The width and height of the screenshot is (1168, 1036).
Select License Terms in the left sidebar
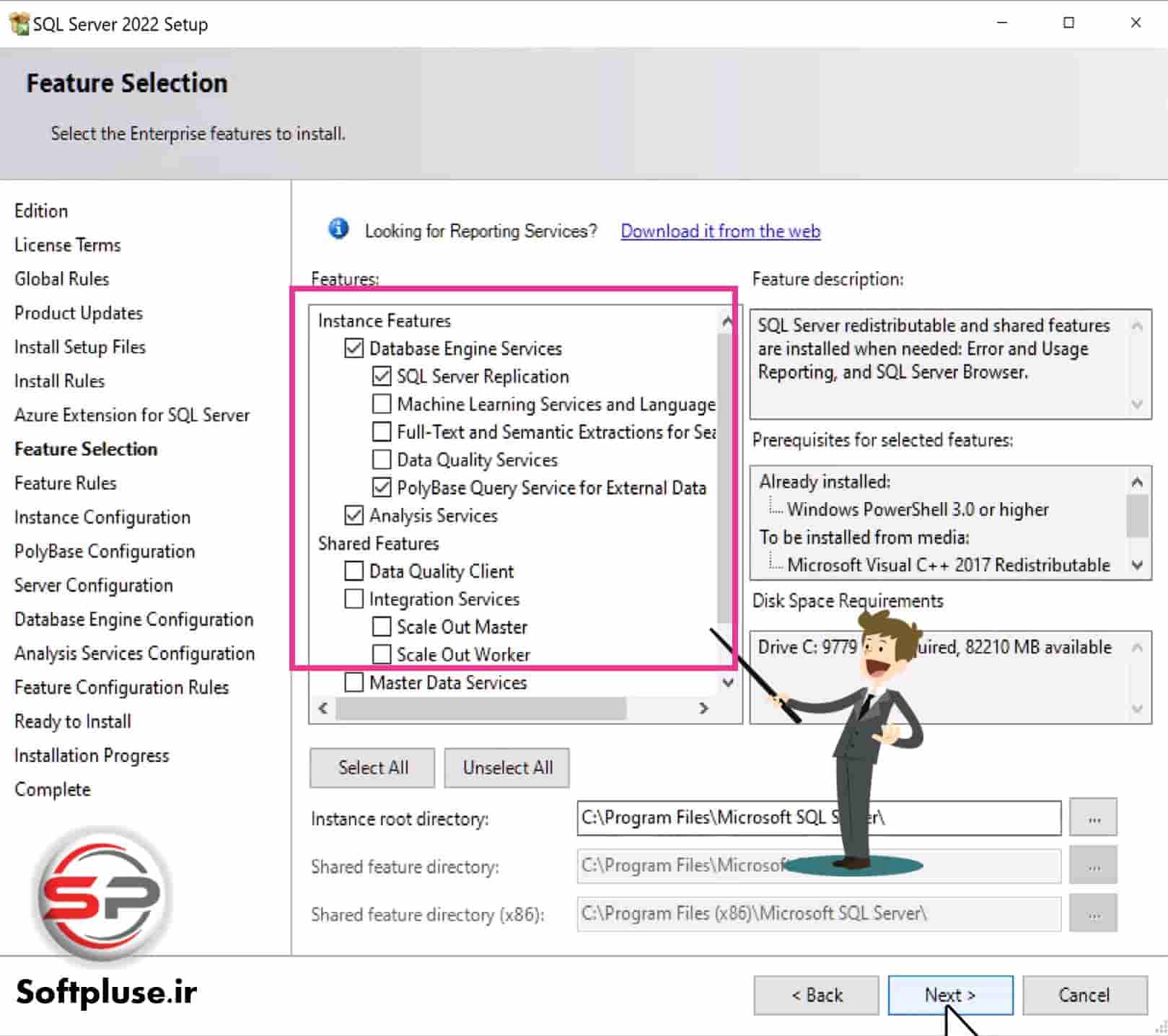pos(67,245)
